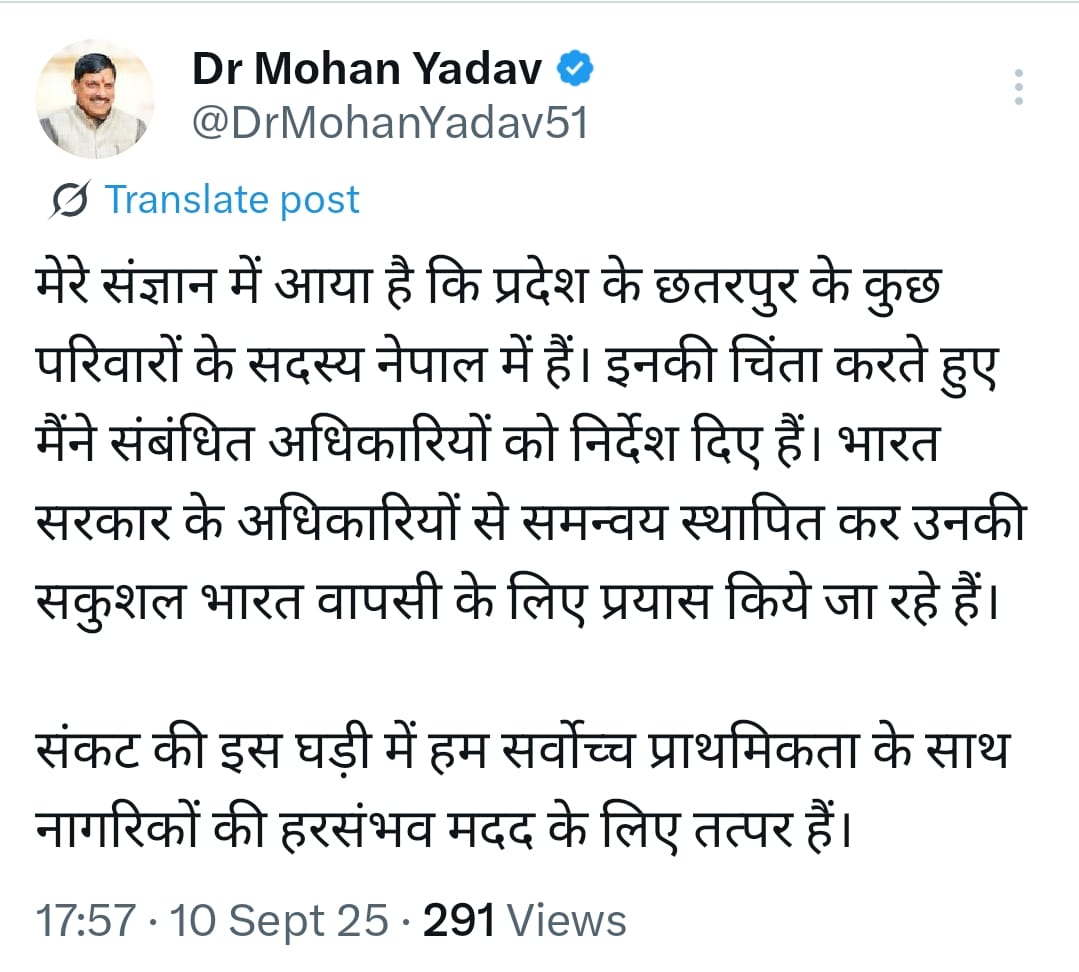This screenshot has width=1079, height=972.
Task: Click the blue verified badge
Action: (x=576, y=70)
